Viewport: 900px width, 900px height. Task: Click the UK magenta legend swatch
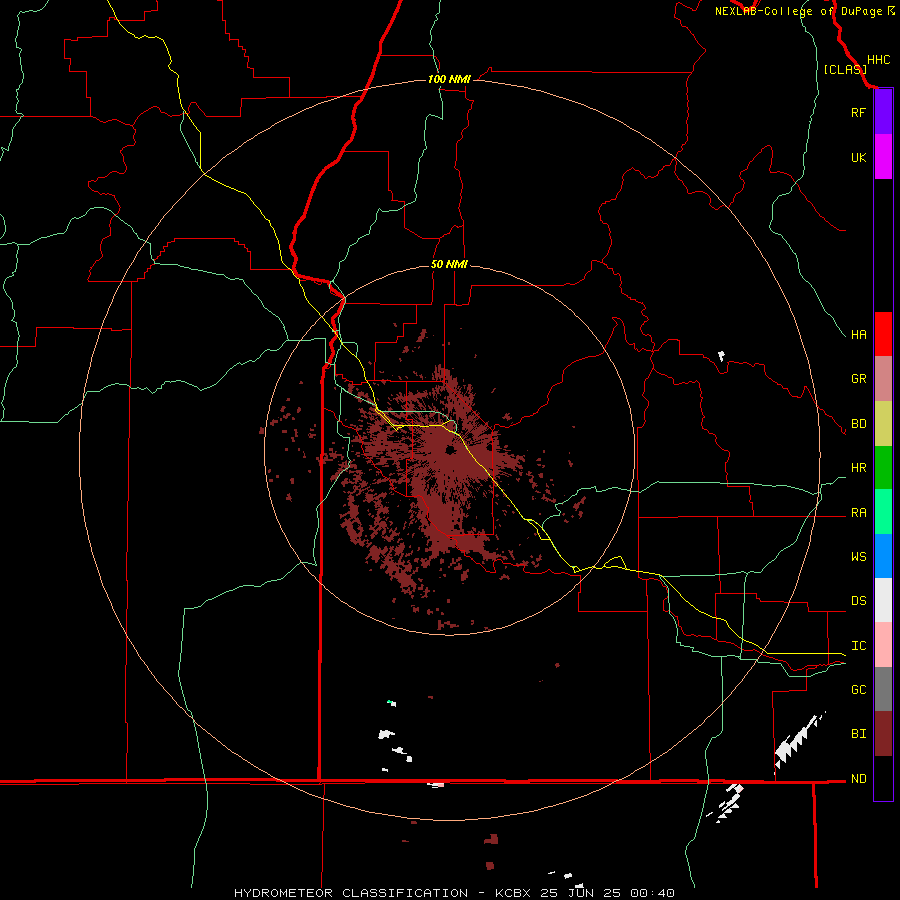(x=883, y=157)
